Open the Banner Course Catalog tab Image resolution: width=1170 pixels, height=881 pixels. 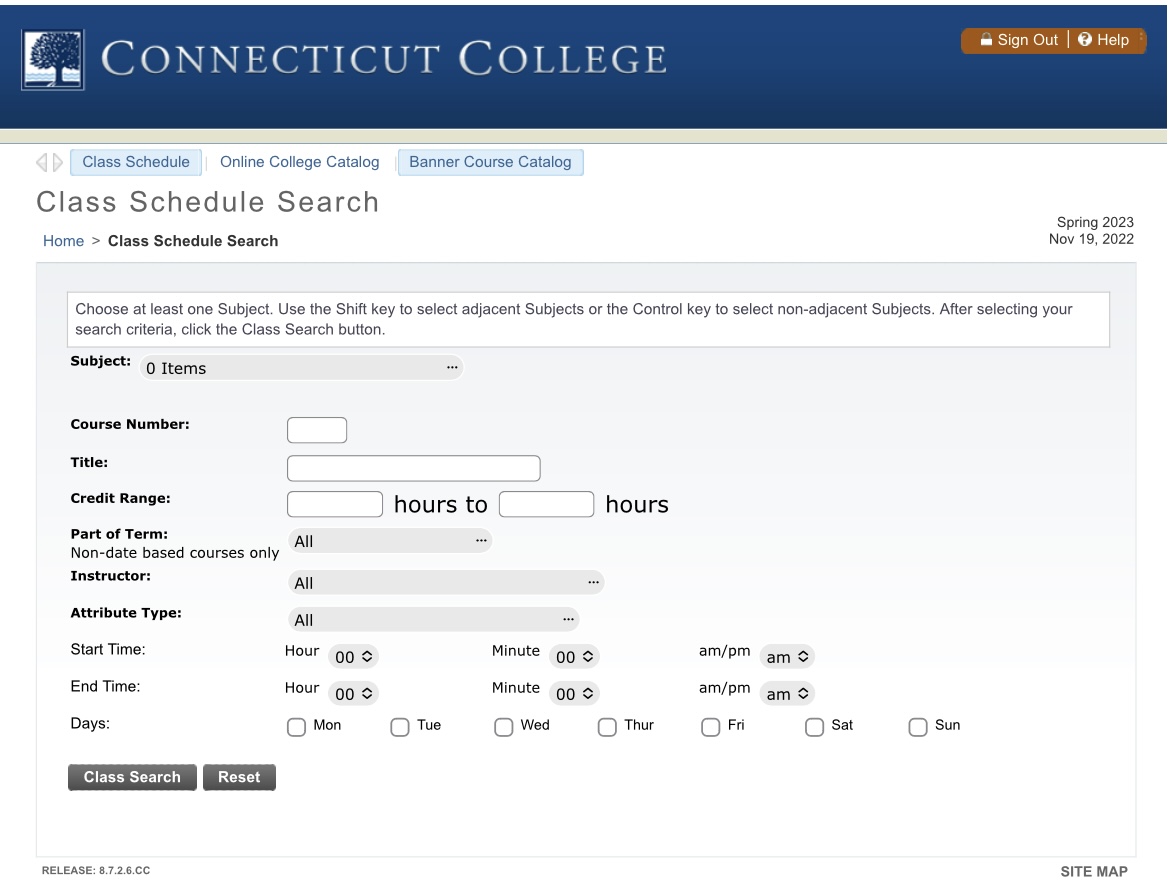pos(490,161)
